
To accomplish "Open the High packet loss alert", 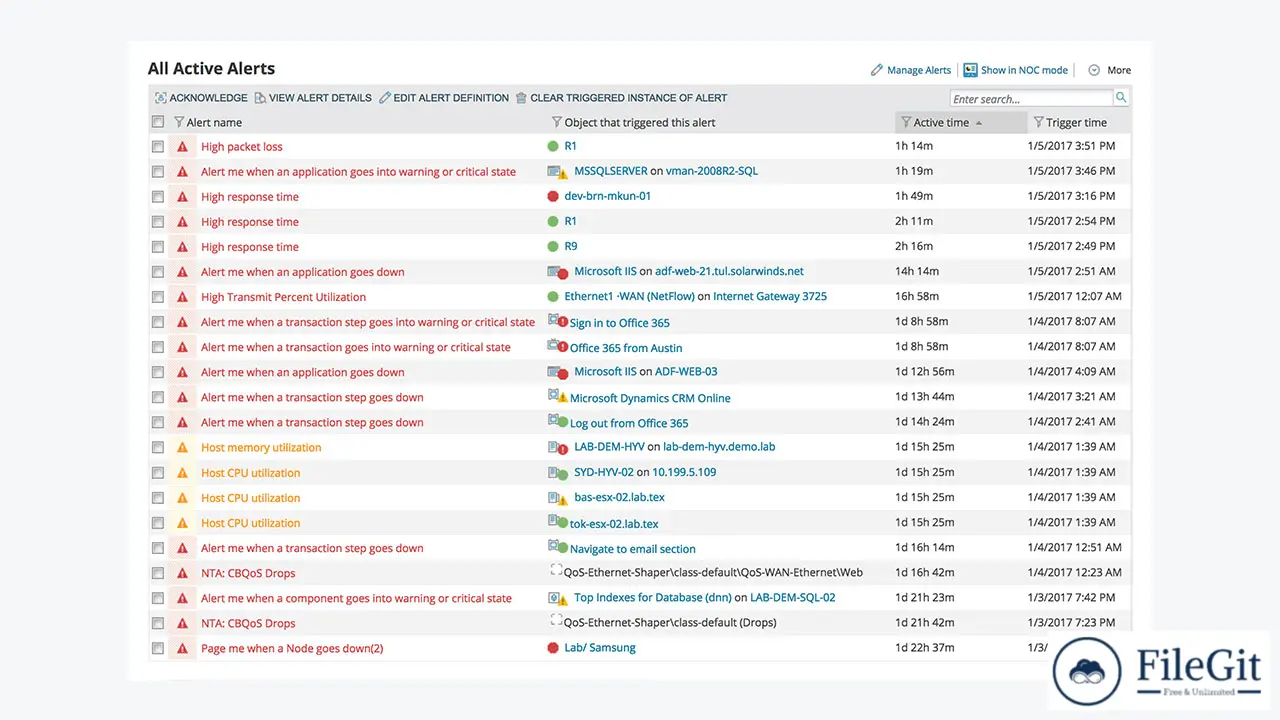I will tap(242, 147).
